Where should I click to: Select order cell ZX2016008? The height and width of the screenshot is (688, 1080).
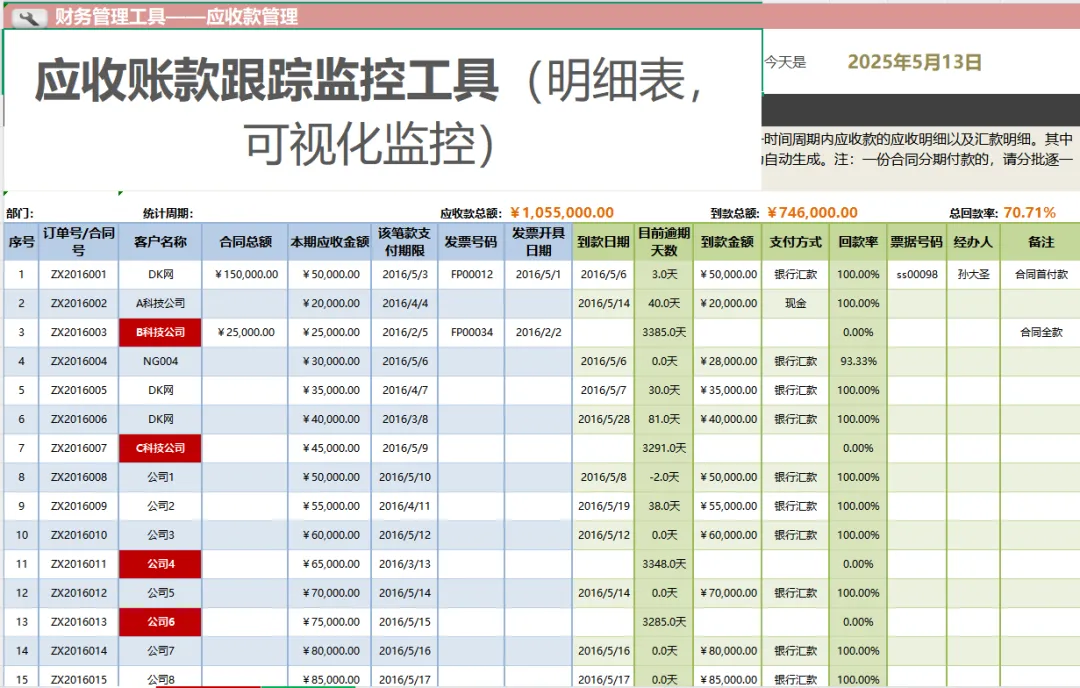click(x=79, y=477)
